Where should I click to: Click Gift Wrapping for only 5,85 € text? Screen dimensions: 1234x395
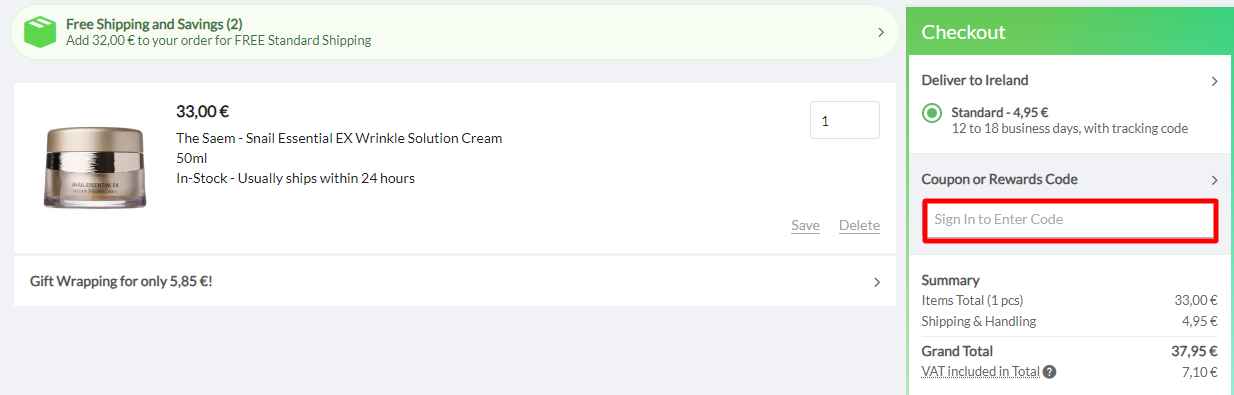[x=121, y=281]
